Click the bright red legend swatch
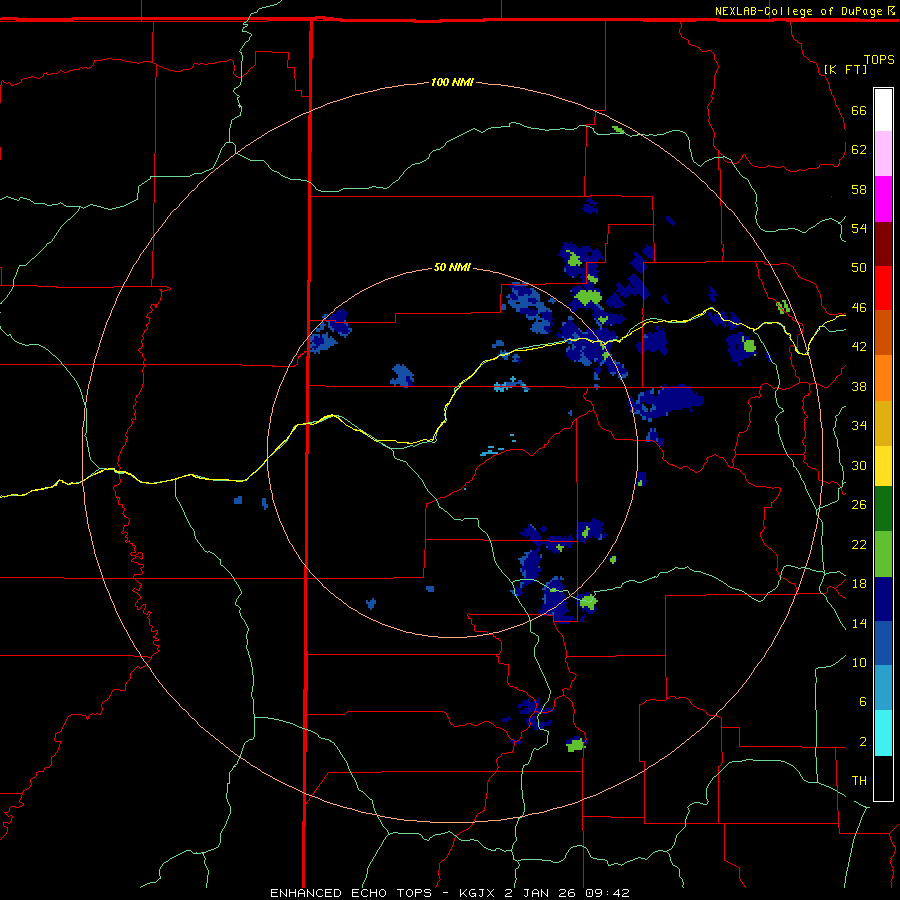Viewport: 900px width, 900px height. [x=883, y=288]
